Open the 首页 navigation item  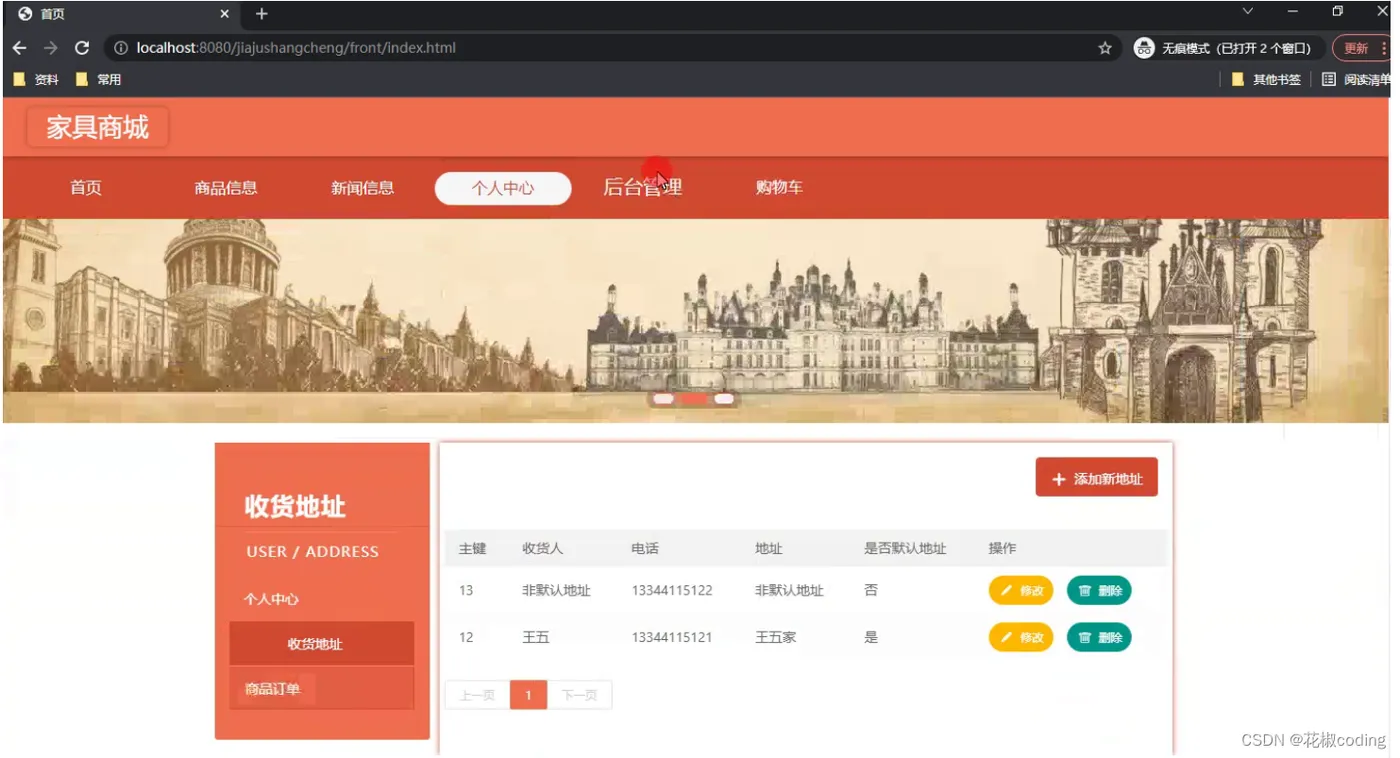(86, 188)
